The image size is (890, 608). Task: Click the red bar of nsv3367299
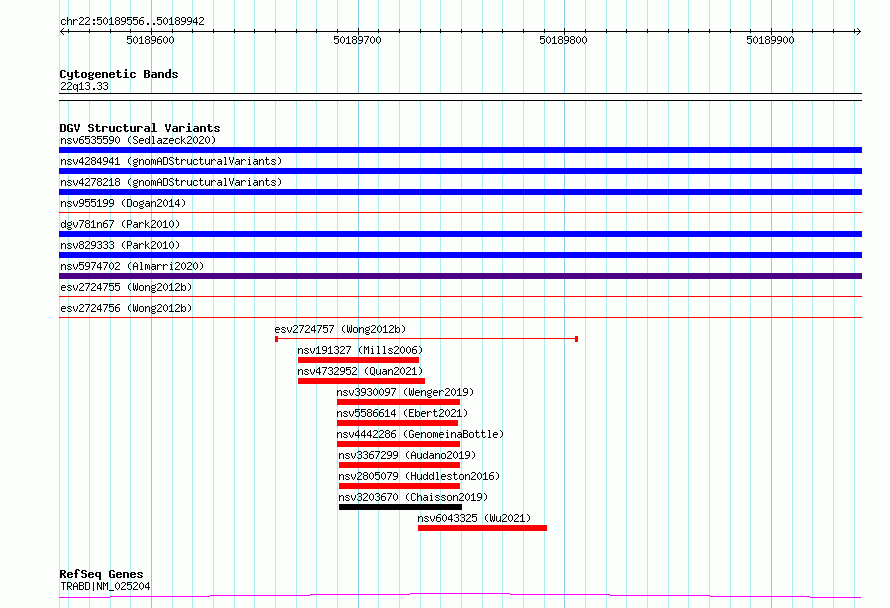point(400,465)
